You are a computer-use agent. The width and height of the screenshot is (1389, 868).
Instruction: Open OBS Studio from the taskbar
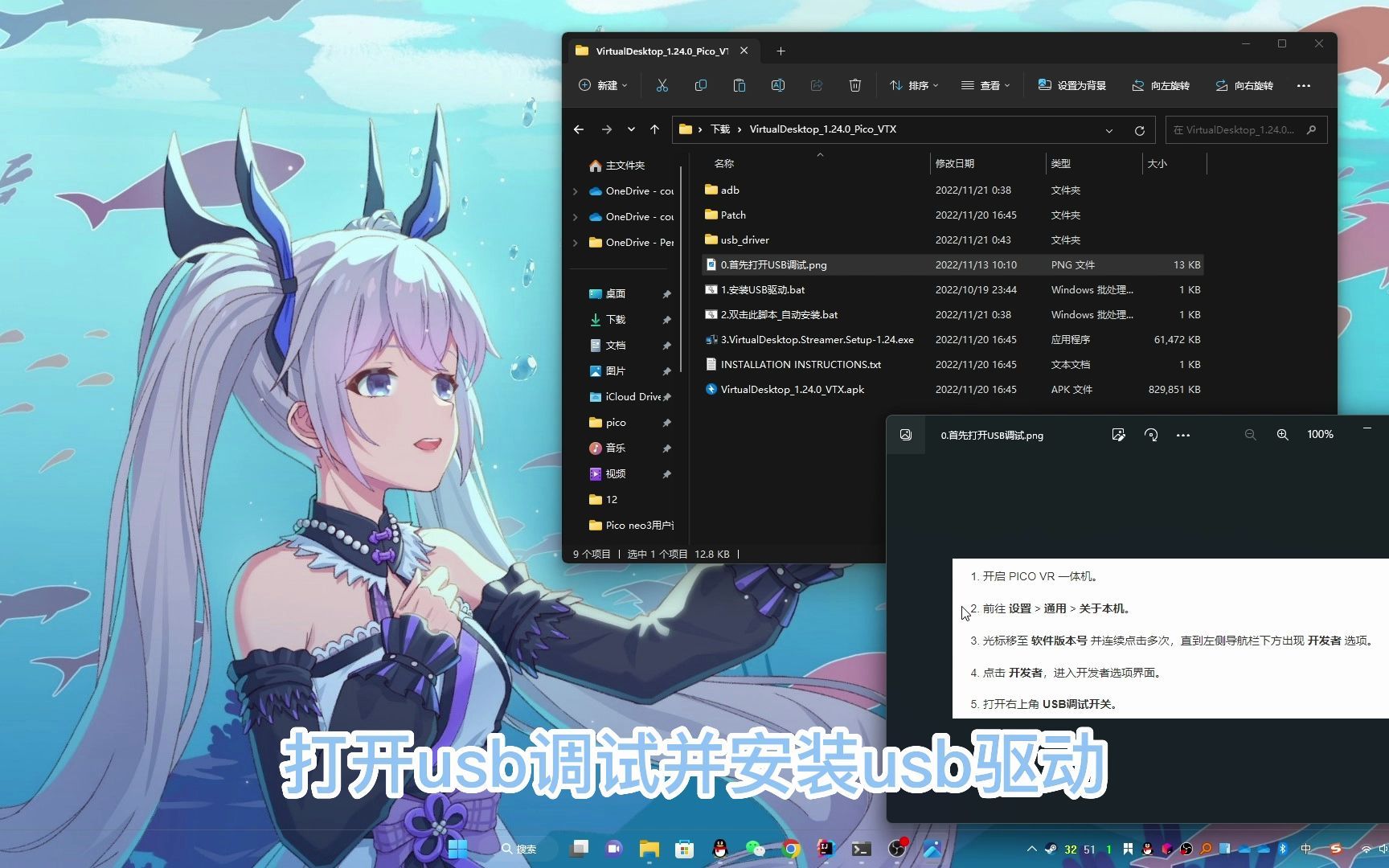[x=897, y=849]
